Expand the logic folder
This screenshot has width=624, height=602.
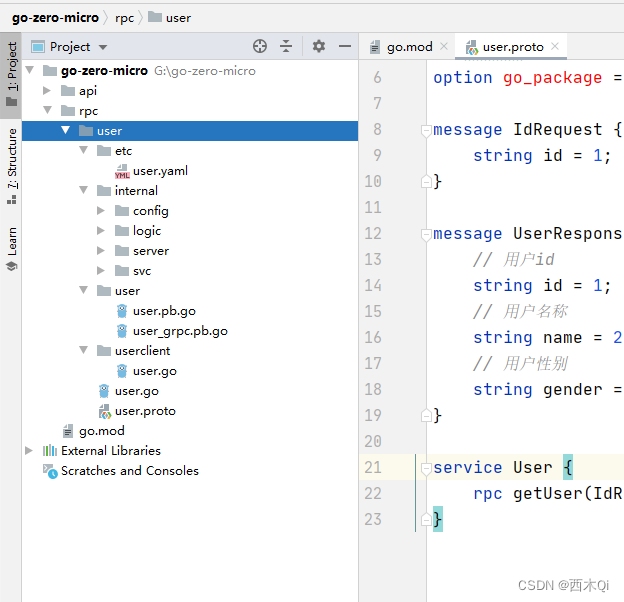pyautogui.click(x=101, y=230)
